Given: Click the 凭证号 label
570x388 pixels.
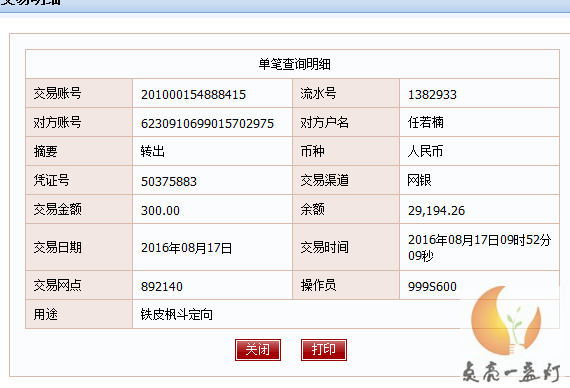Looking at the screenshot, I should (x=51, y=180).
